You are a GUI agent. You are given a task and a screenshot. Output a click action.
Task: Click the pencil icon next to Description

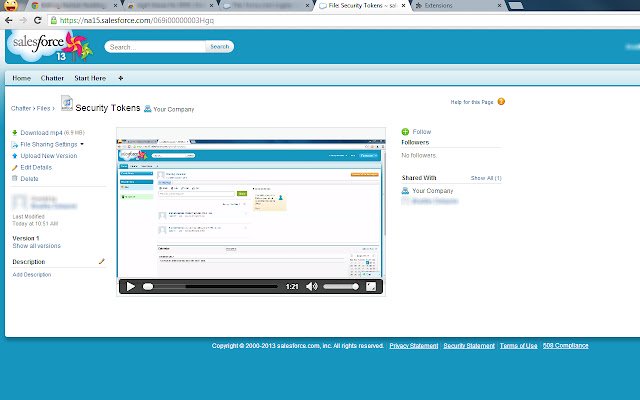coord(102,261)
